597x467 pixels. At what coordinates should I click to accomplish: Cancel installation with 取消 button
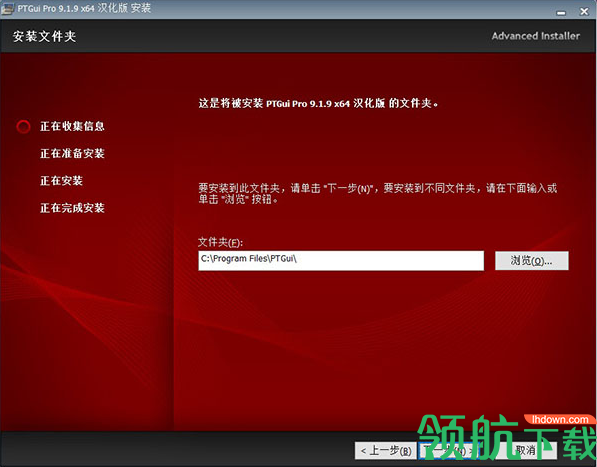coord(525,451)
